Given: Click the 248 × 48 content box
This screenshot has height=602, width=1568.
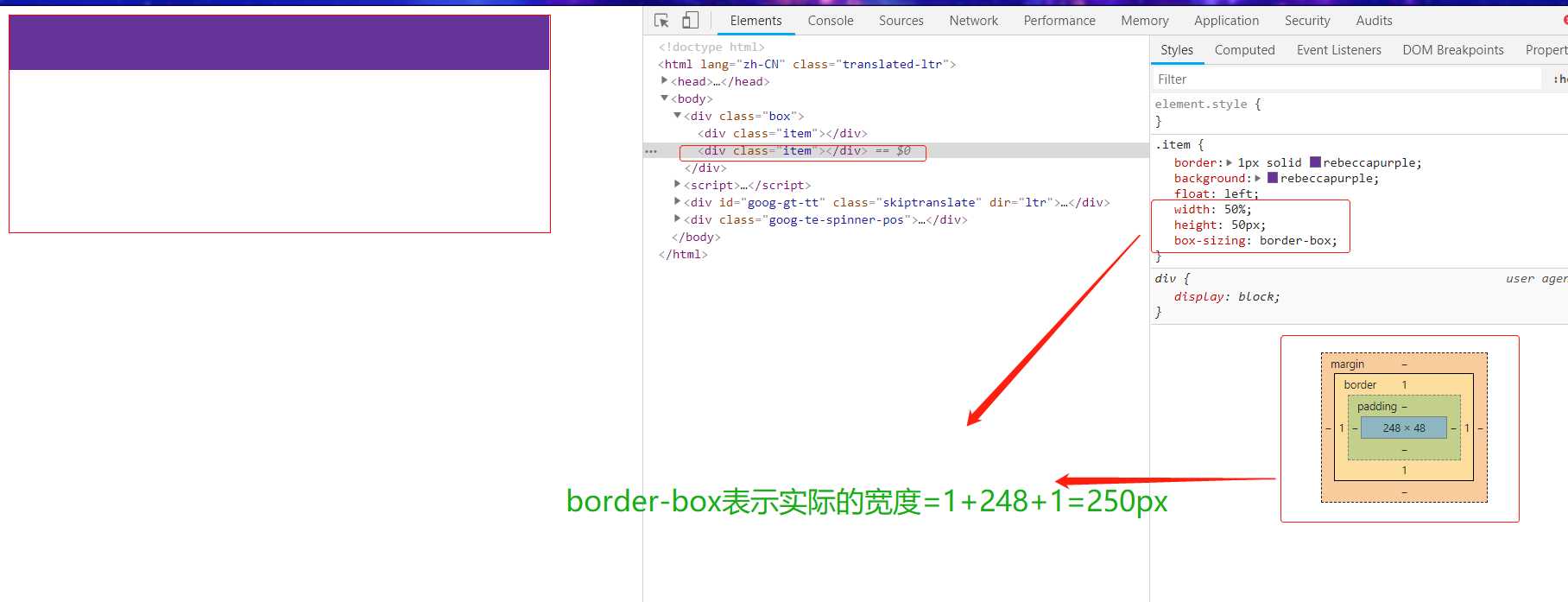Looking at the screenshot, I should pos(1404,428).
